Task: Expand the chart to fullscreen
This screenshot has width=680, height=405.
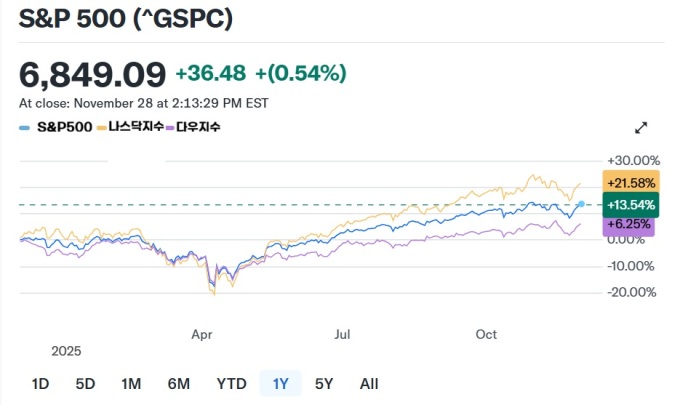Action: tap(641, 128)
